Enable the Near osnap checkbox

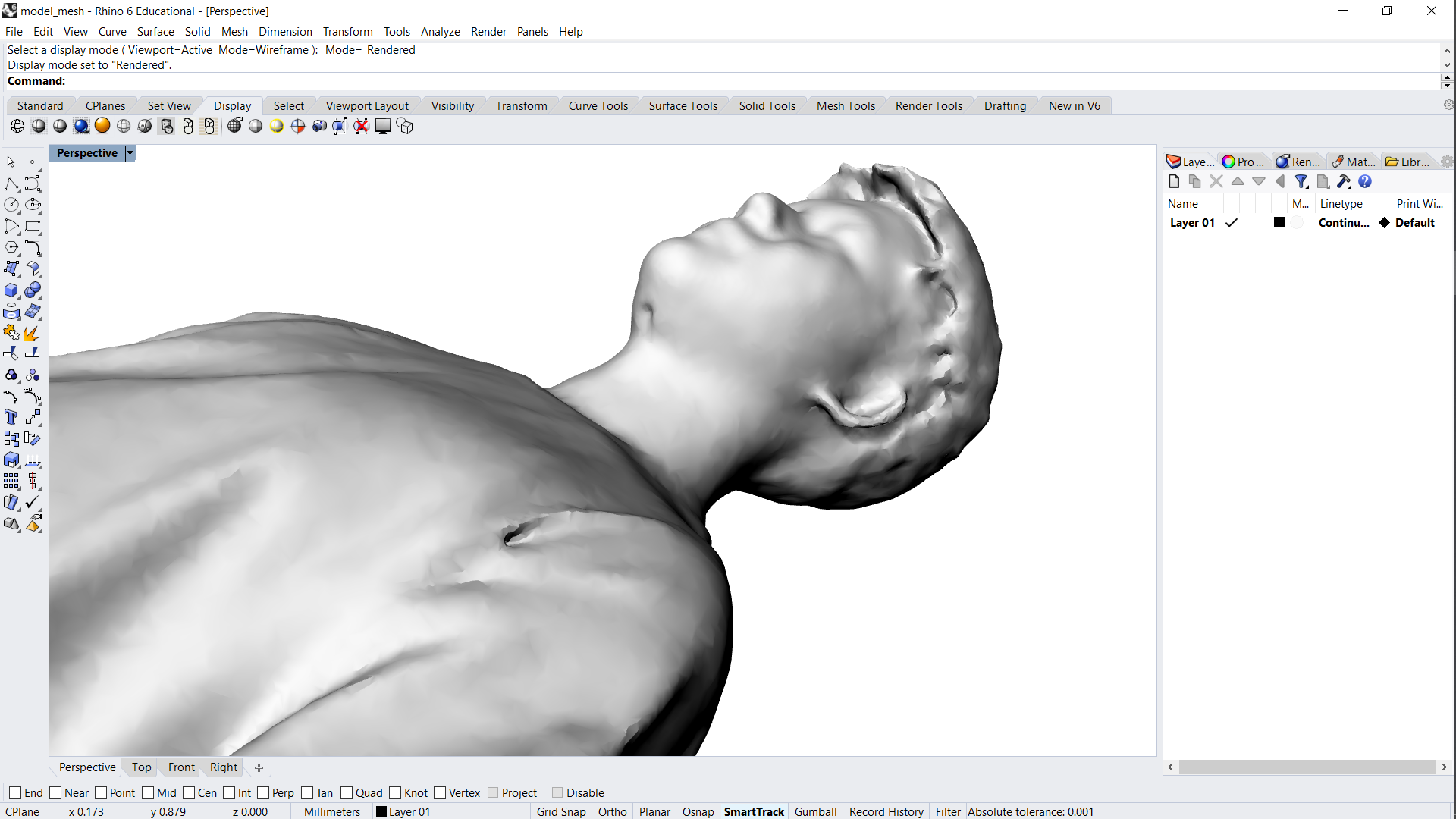click(55, 792)
